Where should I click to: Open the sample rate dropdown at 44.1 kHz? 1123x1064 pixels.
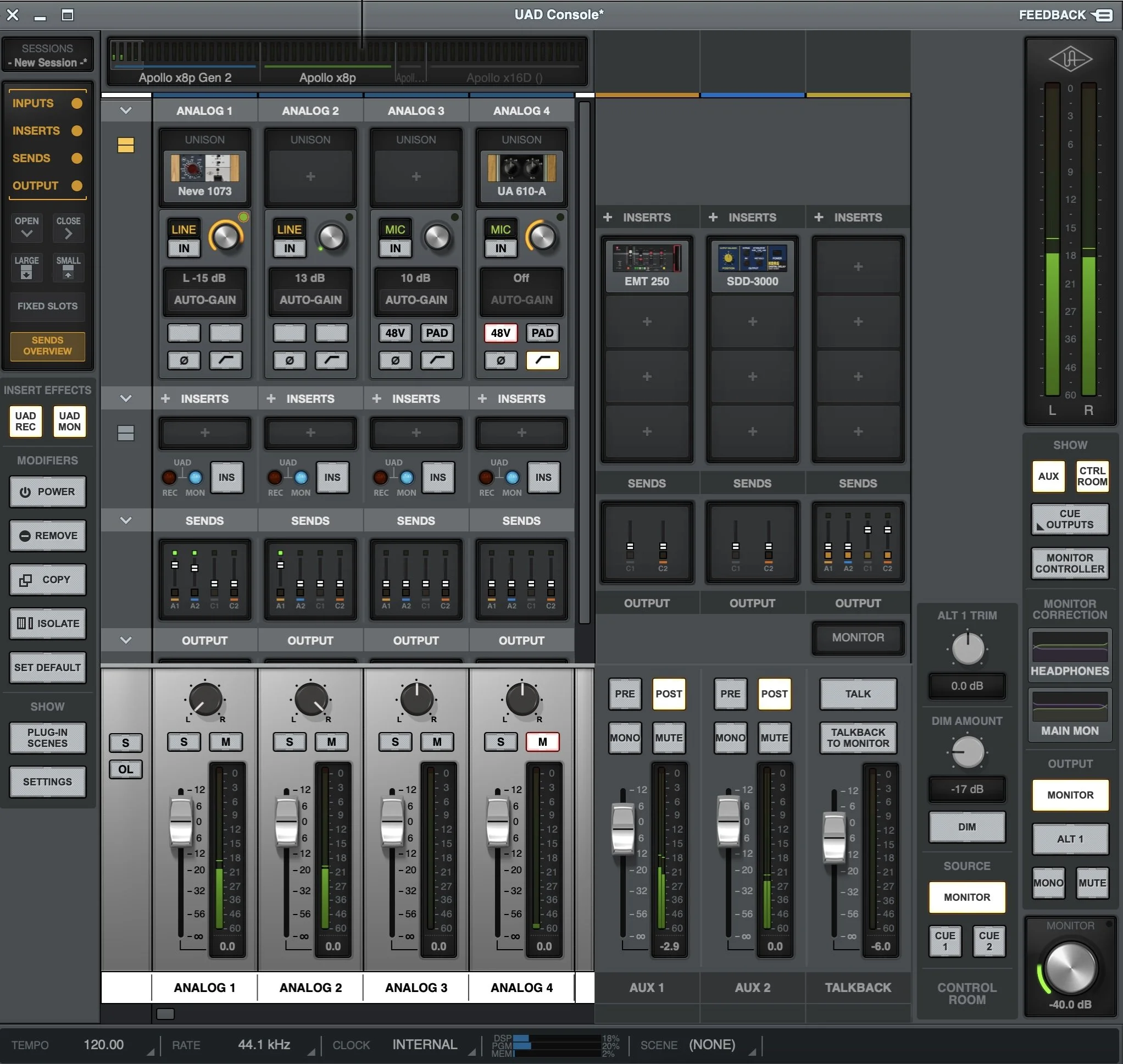[264, 1045]
